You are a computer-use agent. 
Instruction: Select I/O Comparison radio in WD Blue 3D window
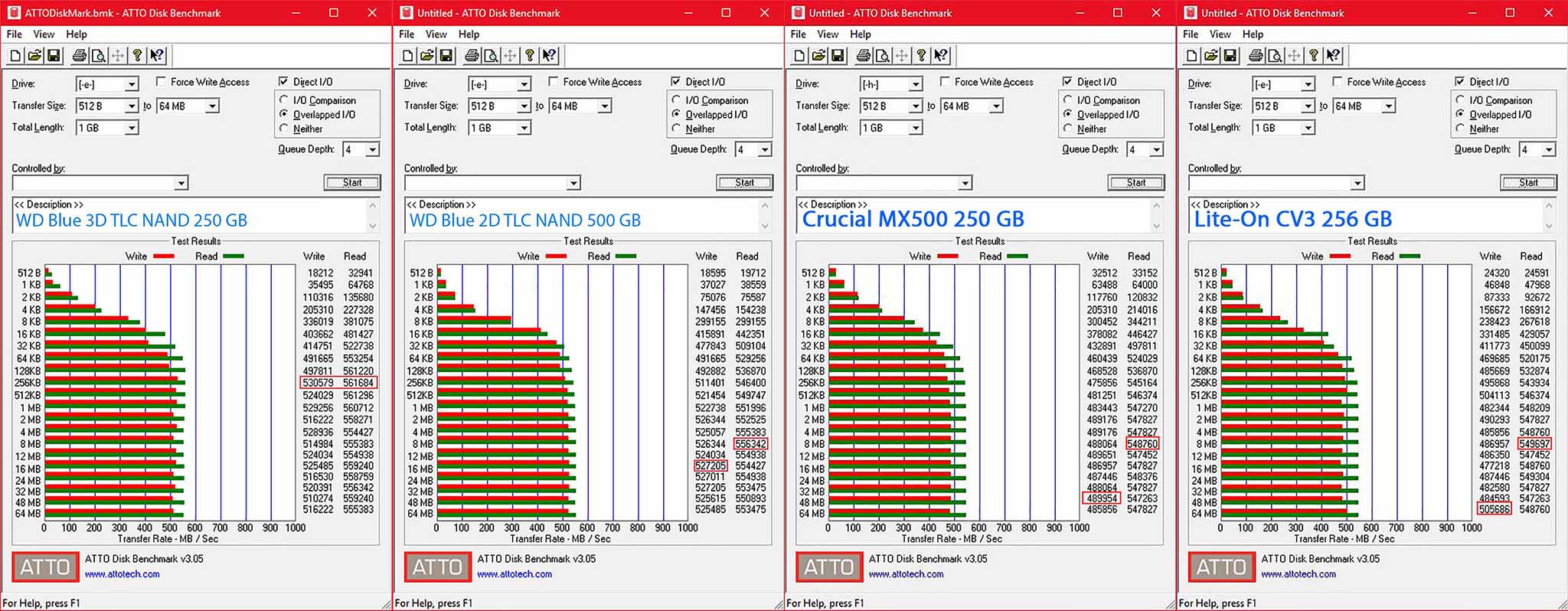tap(284, 100)
